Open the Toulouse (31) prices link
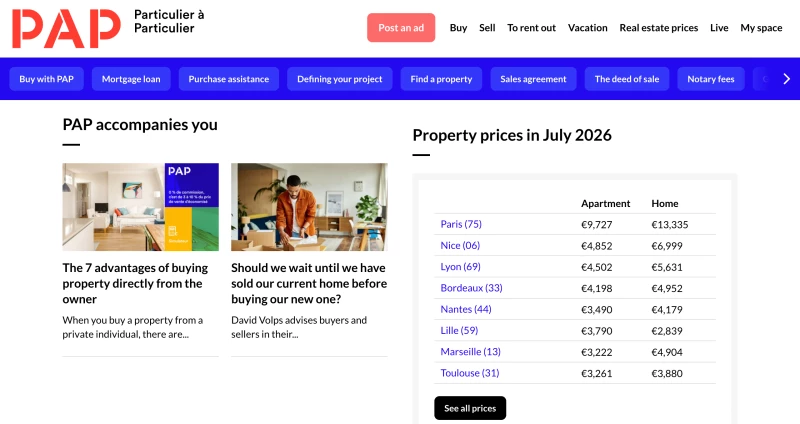The width and height of the screenshot is (800, 424). [x=469, y=373]
